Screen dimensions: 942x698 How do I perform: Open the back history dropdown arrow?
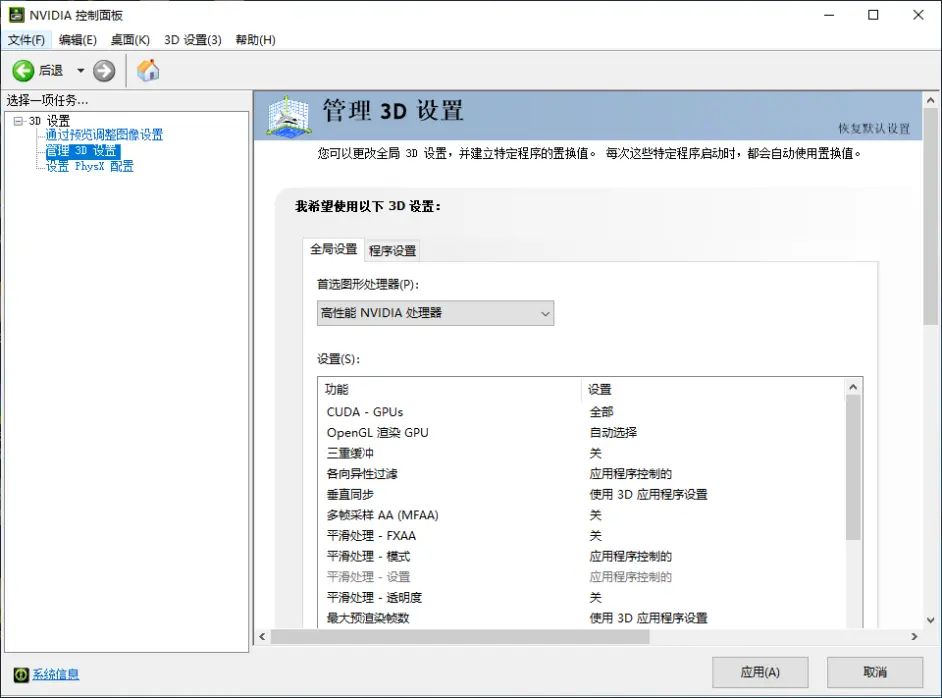[x=81, y=71]
